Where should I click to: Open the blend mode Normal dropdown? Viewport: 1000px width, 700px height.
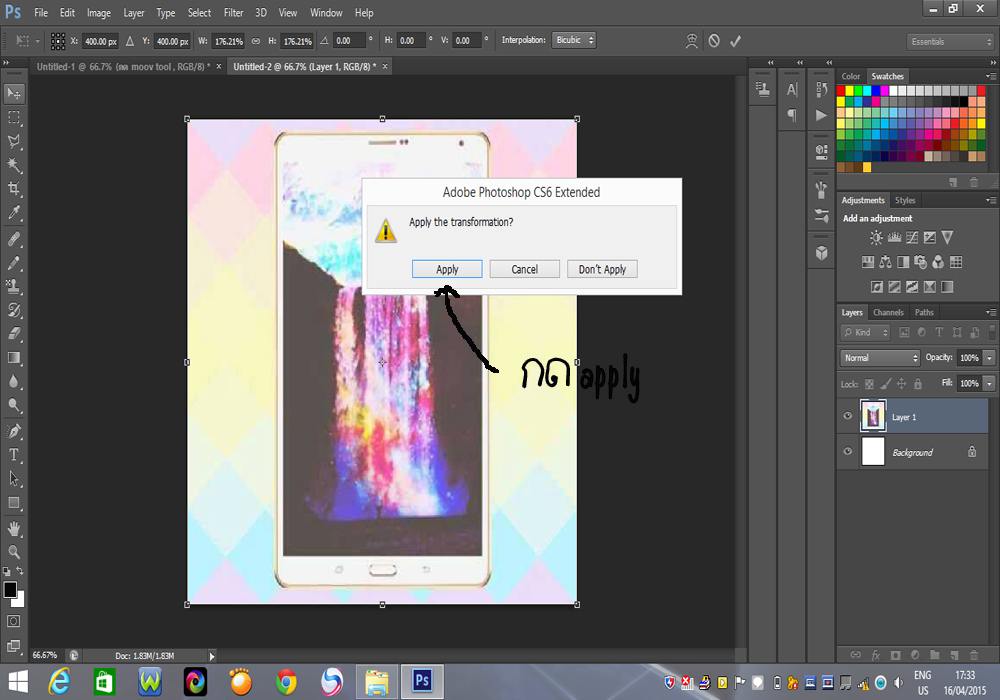pyautogui.click(x=880, y=358)
